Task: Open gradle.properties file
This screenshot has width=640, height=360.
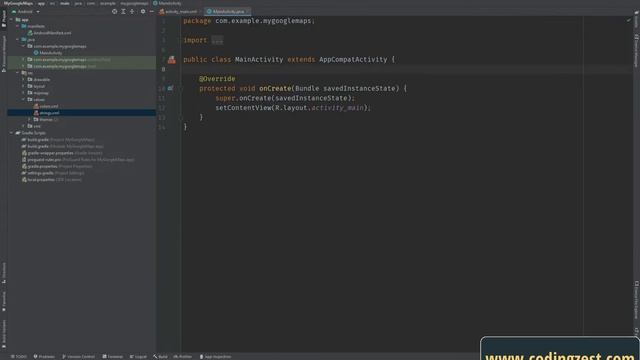Action: coord(57,166)
